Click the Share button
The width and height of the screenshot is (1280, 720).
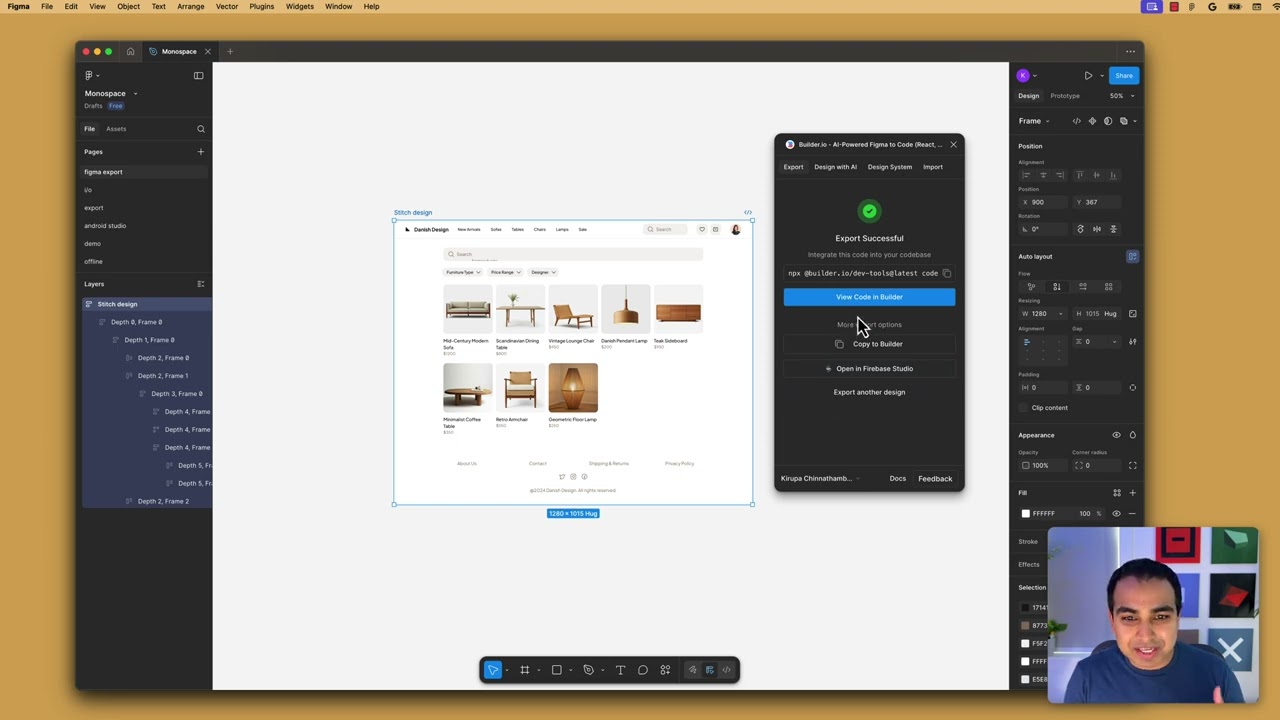click(1124, 76)
